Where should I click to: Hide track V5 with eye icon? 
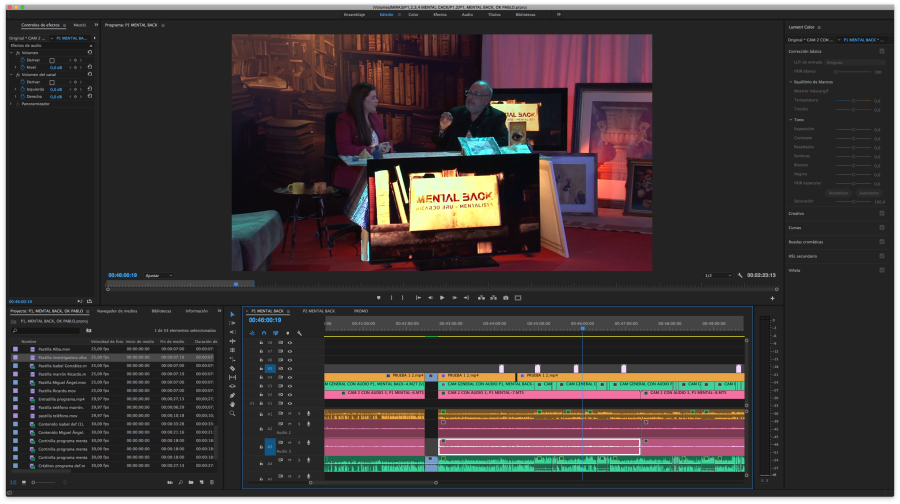click(x=290, y=369)
